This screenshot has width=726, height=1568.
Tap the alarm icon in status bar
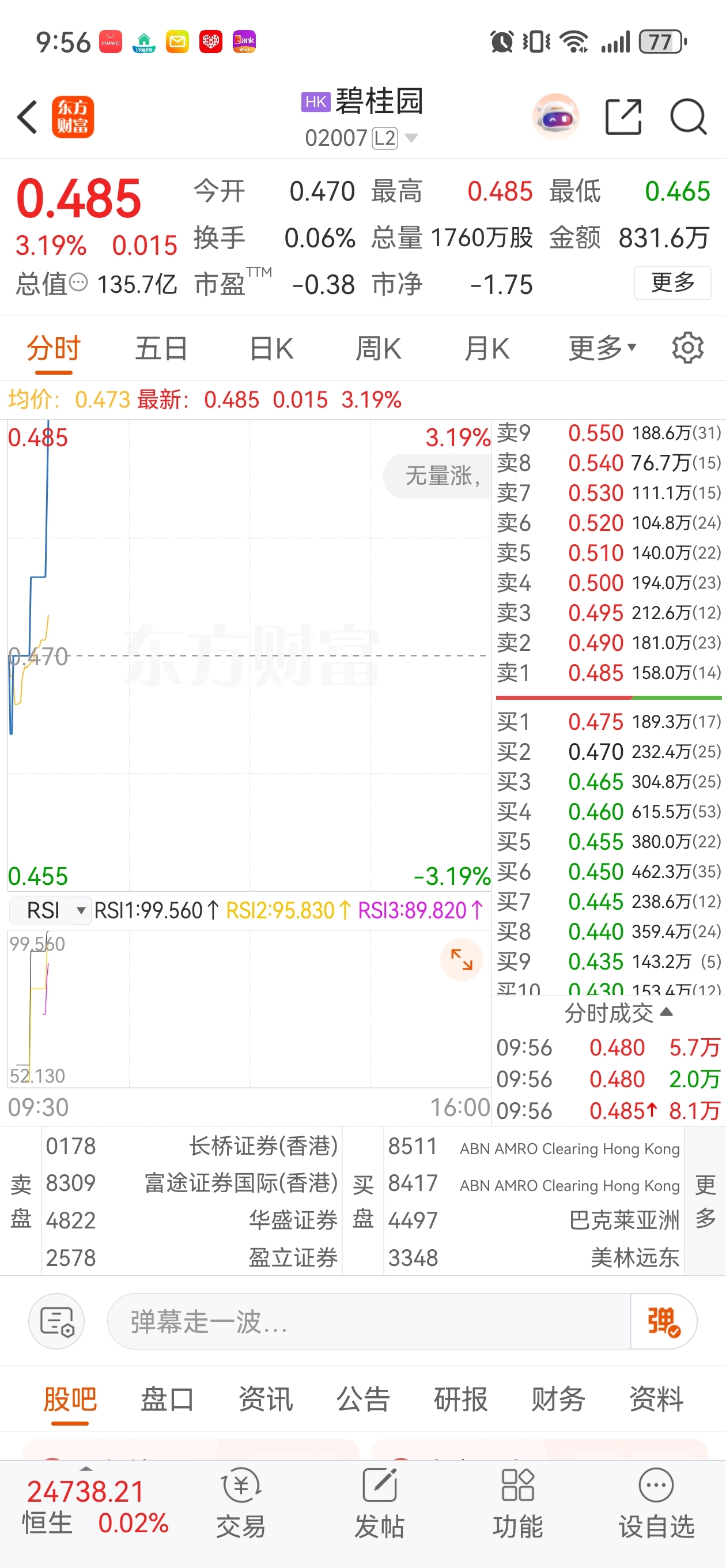click(501, 42)
